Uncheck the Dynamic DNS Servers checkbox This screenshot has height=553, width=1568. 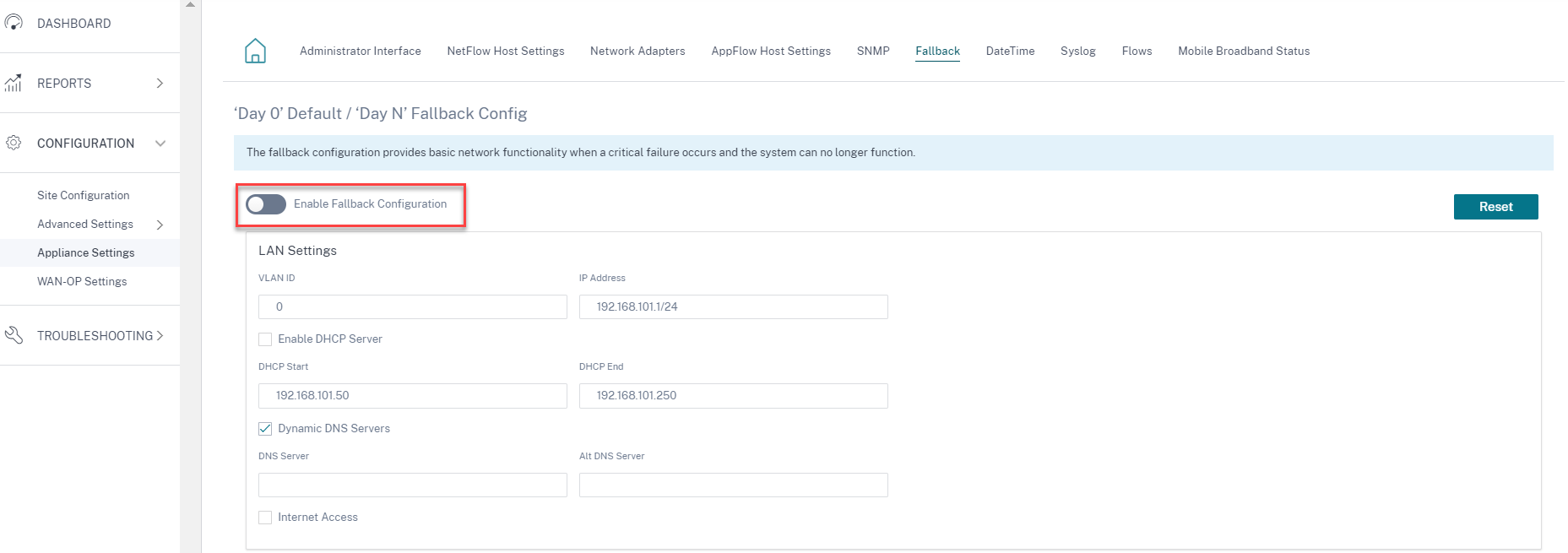point(265,429)
